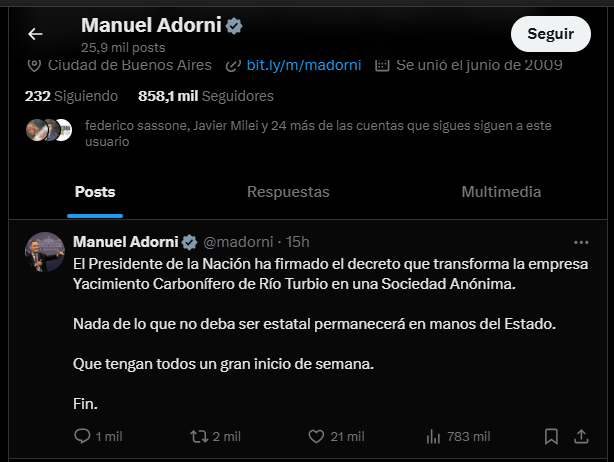This screenshot has width=614, height=462.
Task: Open the post's 15h timestamp
Action: [298, 242]
